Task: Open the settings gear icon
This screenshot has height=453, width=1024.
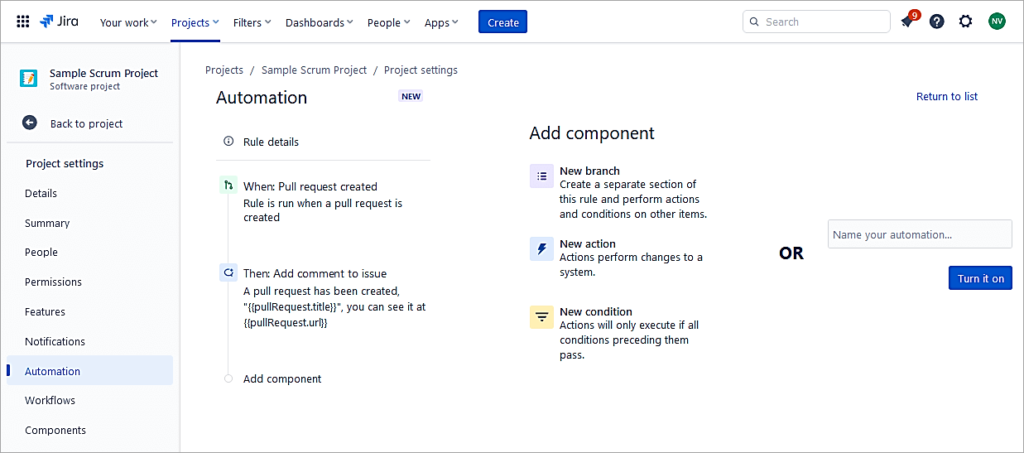Action: tap(965, 21)
